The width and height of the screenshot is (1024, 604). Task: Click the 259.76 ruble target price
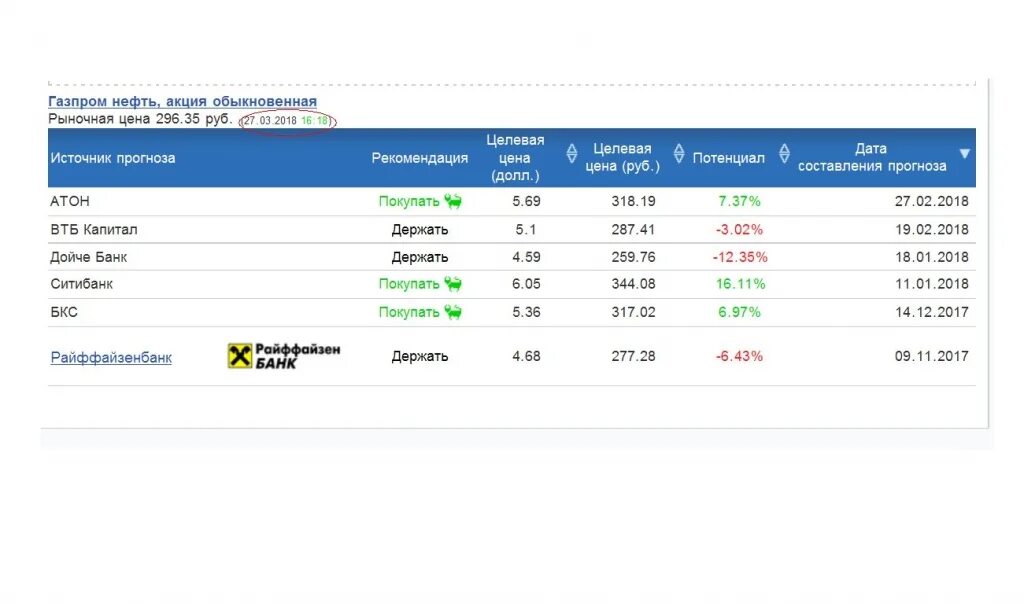[x=633, y=257]
